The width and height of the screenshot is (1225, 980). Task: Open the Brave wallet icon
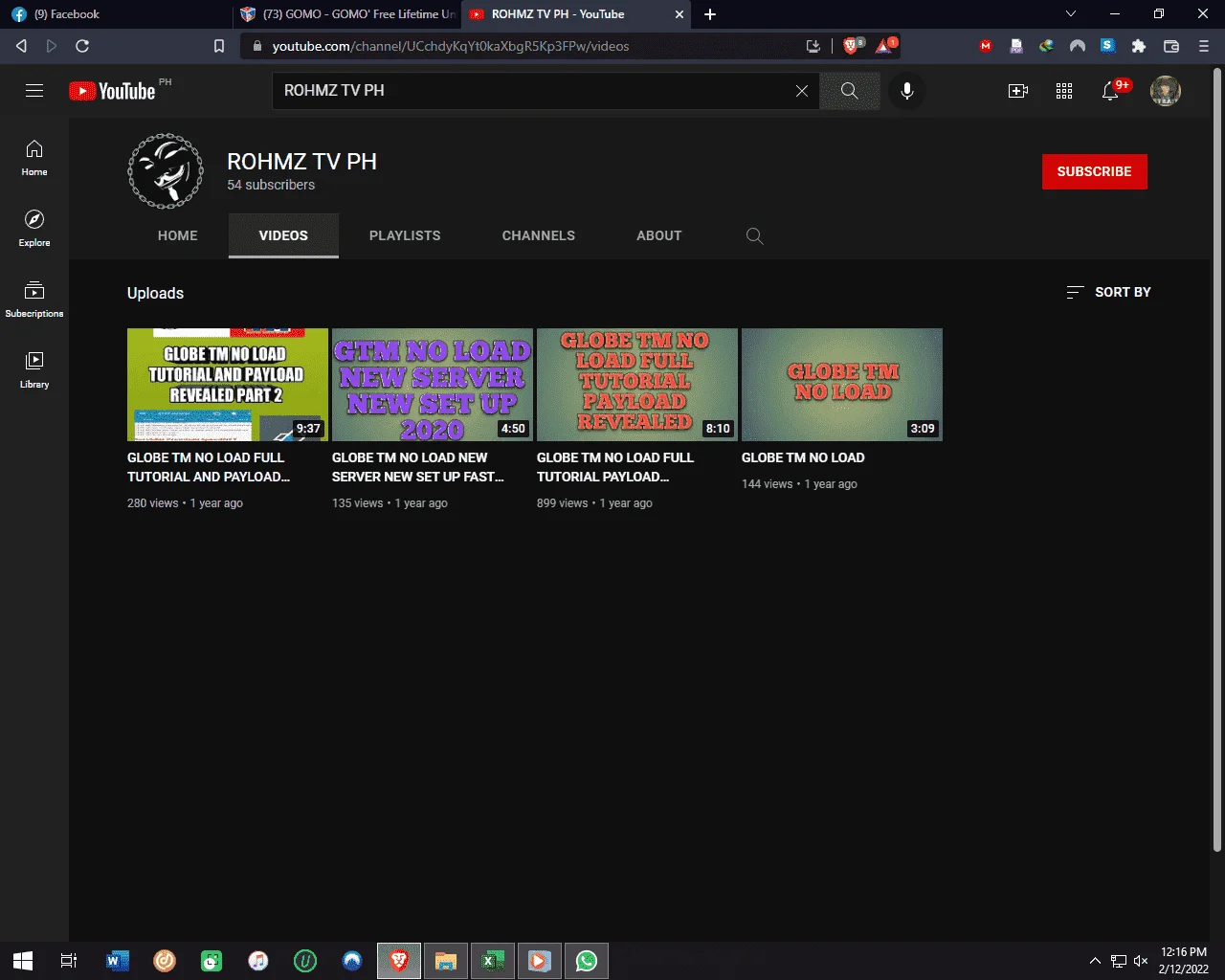click(1170, 46)
